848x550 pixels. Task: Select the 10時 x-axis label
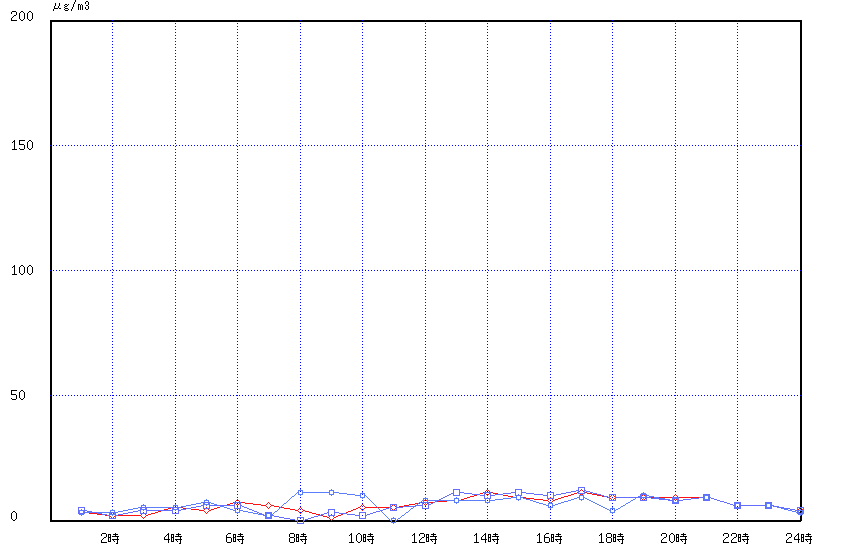click(361, 538)
